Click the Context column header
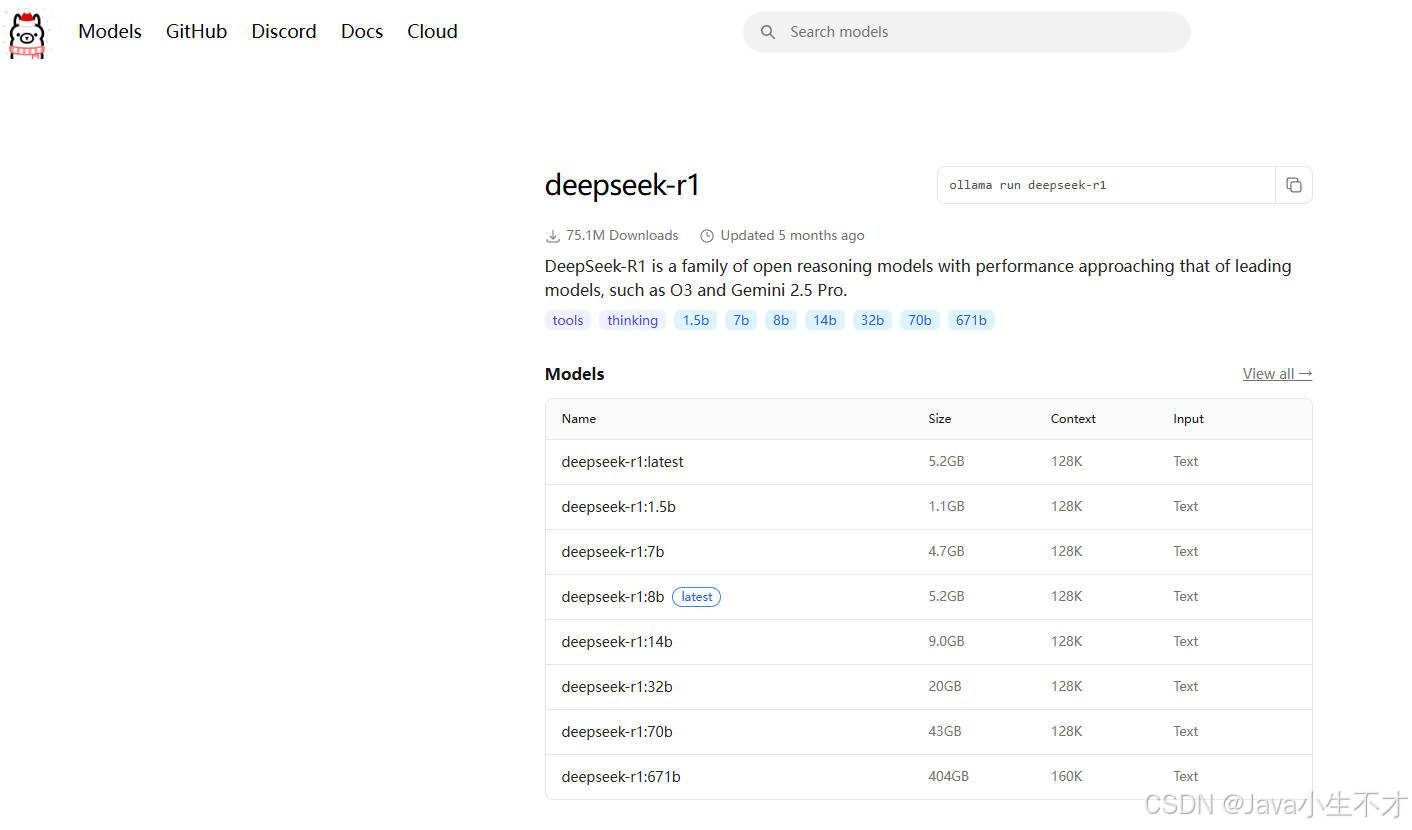The image size is (1412, 830). (x=1073, y=419)
